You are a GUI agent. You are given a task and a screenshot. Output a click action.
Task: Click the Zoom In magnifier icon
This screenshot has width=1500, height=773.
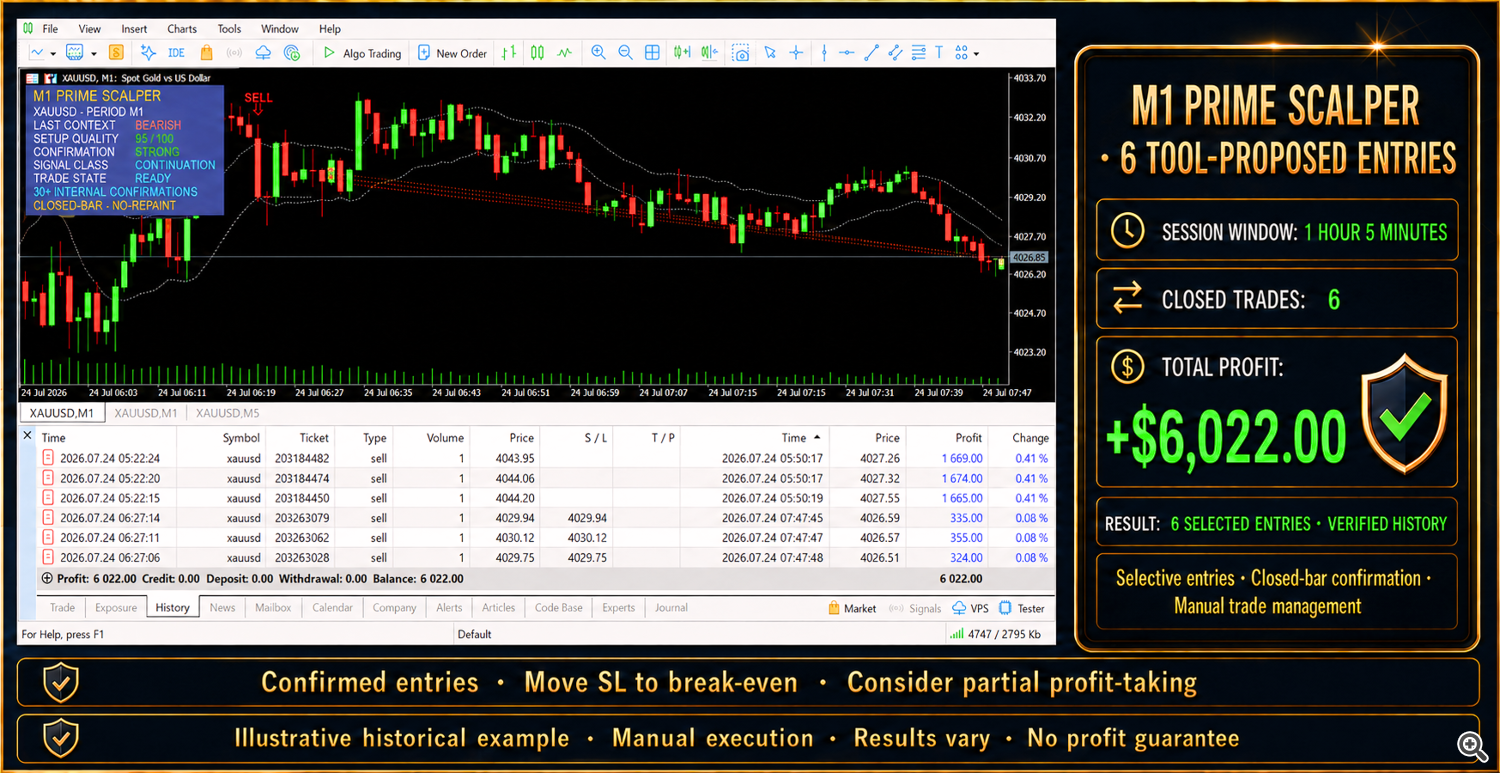point(598,53)
